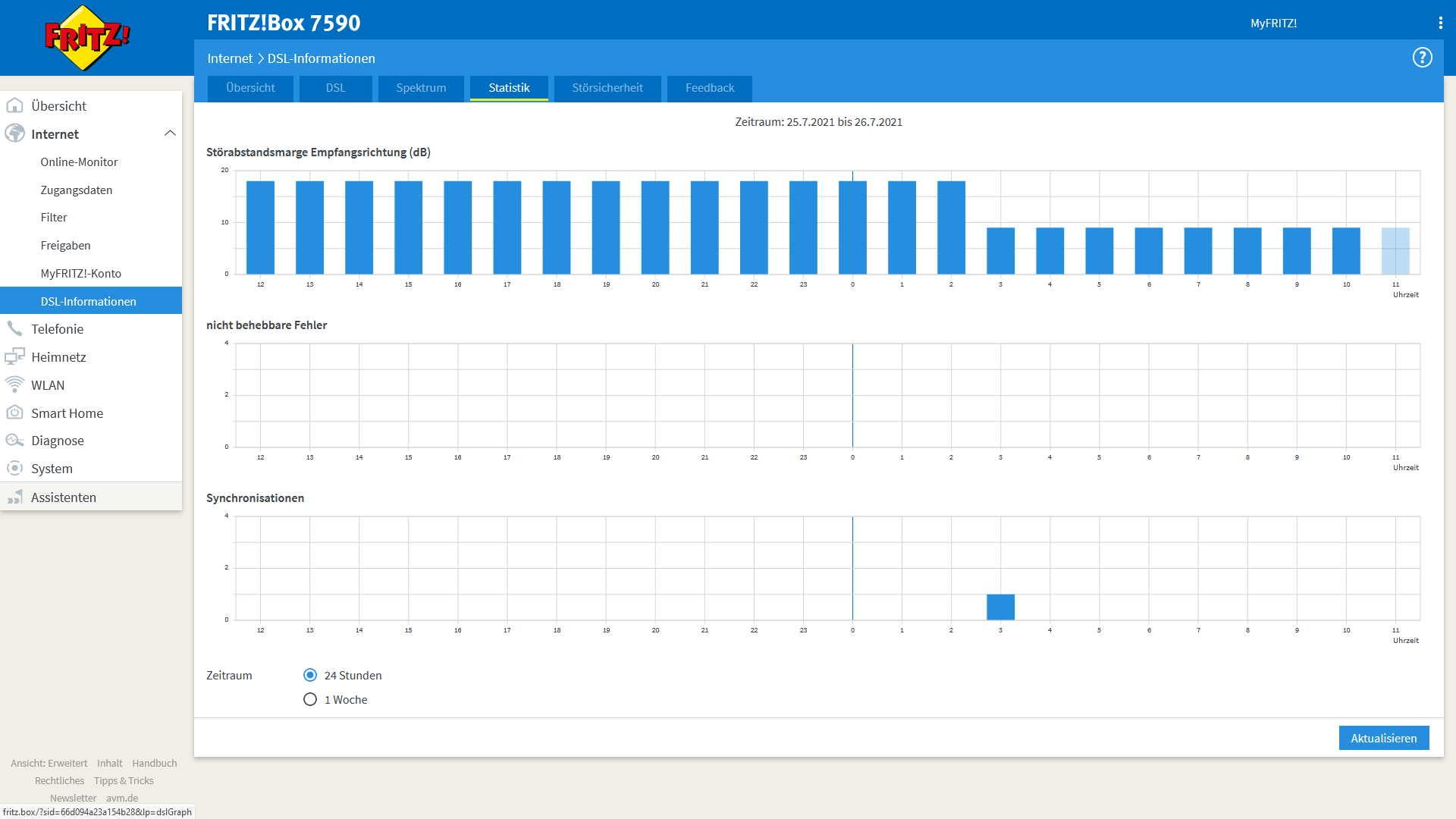Click the Diagnose icon
This screenshot has width=1456, height=819.
pyautogui.click(x=14, y=441)
